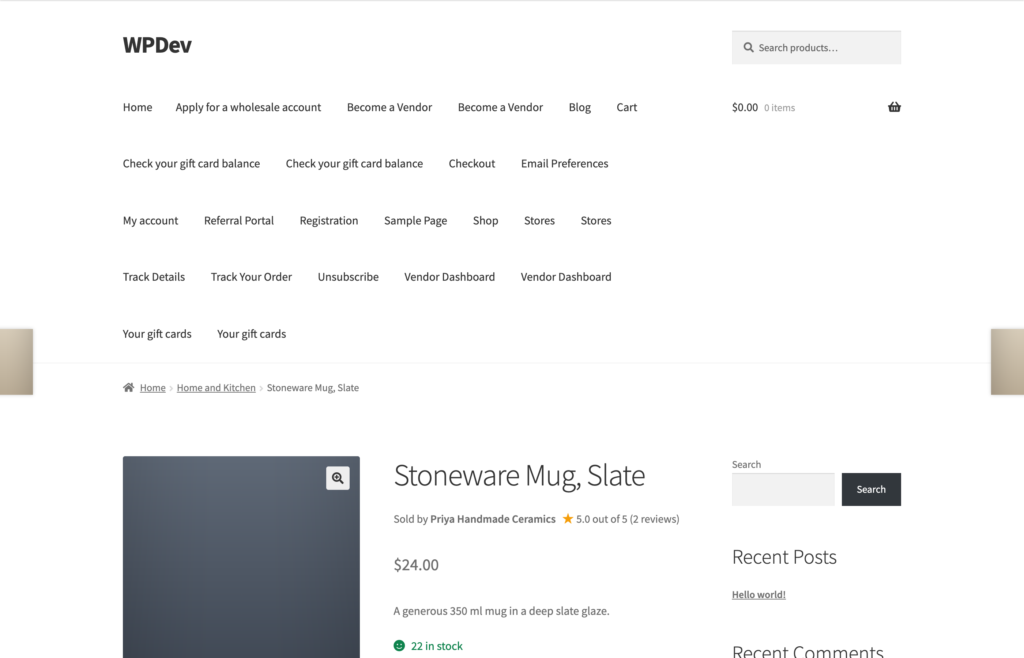Open next product thumbnail at right edge

click(1007, 362)
